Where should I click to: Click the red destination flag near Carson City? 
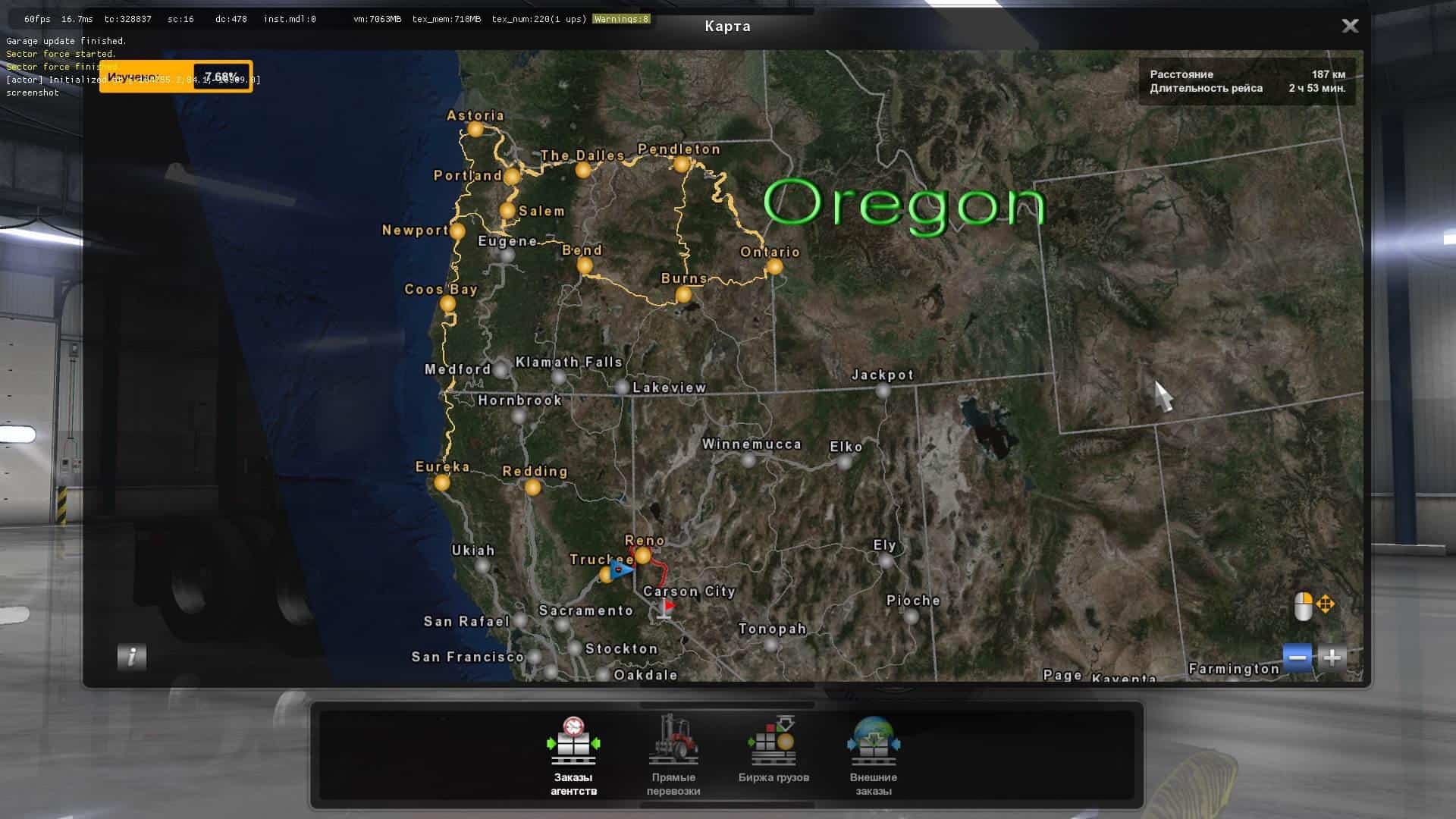click(667, 607)
